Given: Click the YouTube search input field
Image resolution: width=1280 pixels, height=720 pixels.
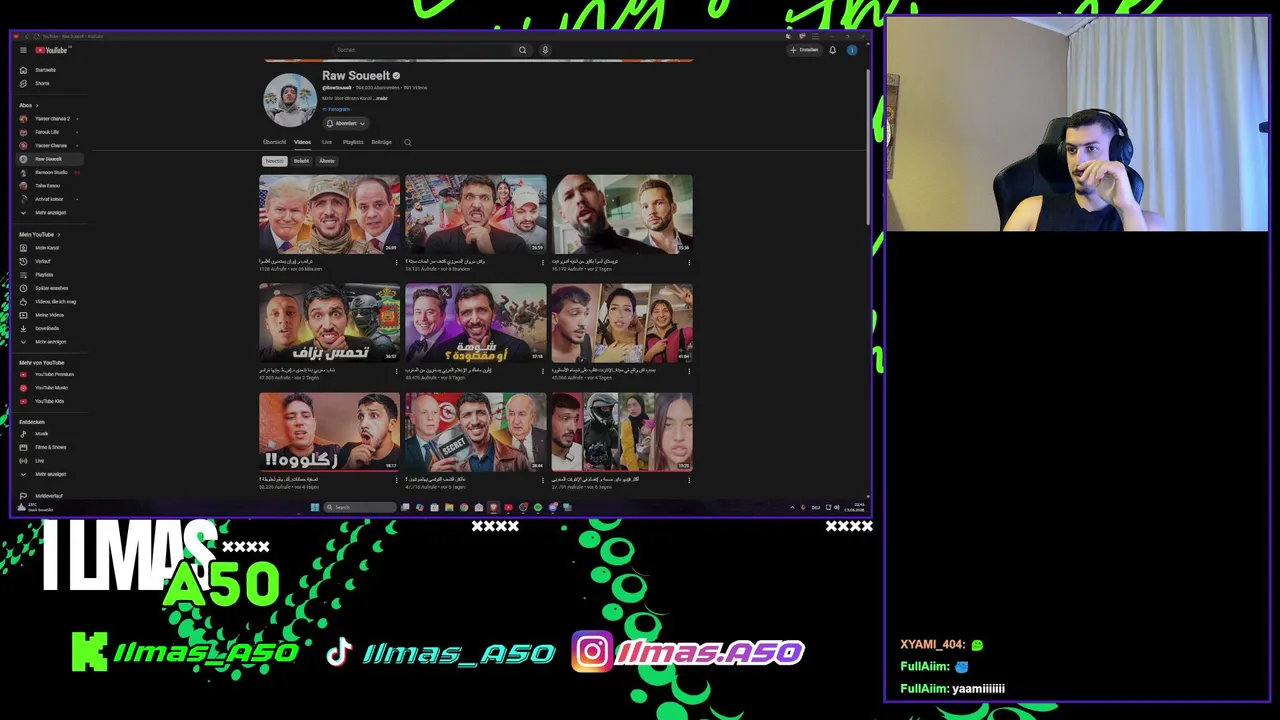Looking at the screenshot, I should pyautogui.click(x=423, y=50).
